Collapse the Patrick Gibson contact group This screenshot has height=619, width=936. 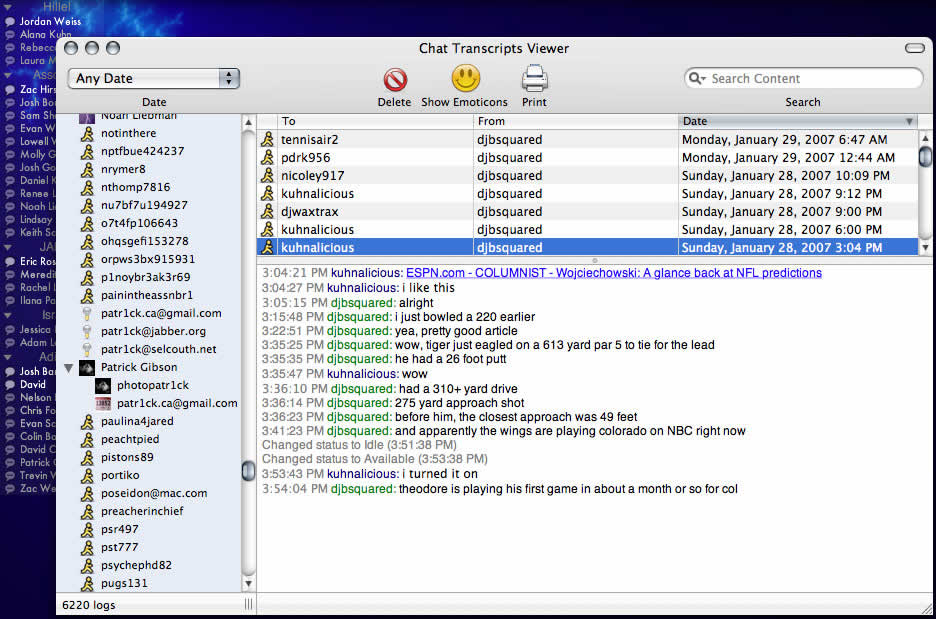tap(69, 368)
